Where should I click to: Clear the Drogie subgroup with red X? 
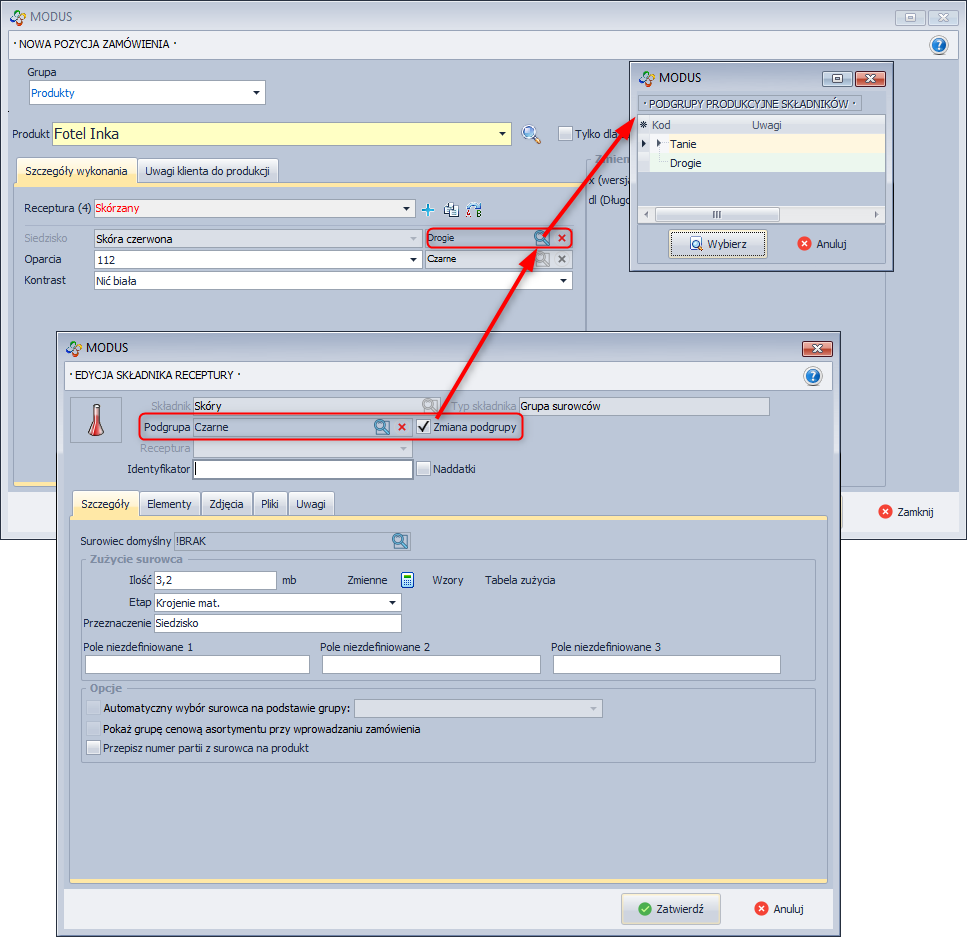tap(562, 238)
